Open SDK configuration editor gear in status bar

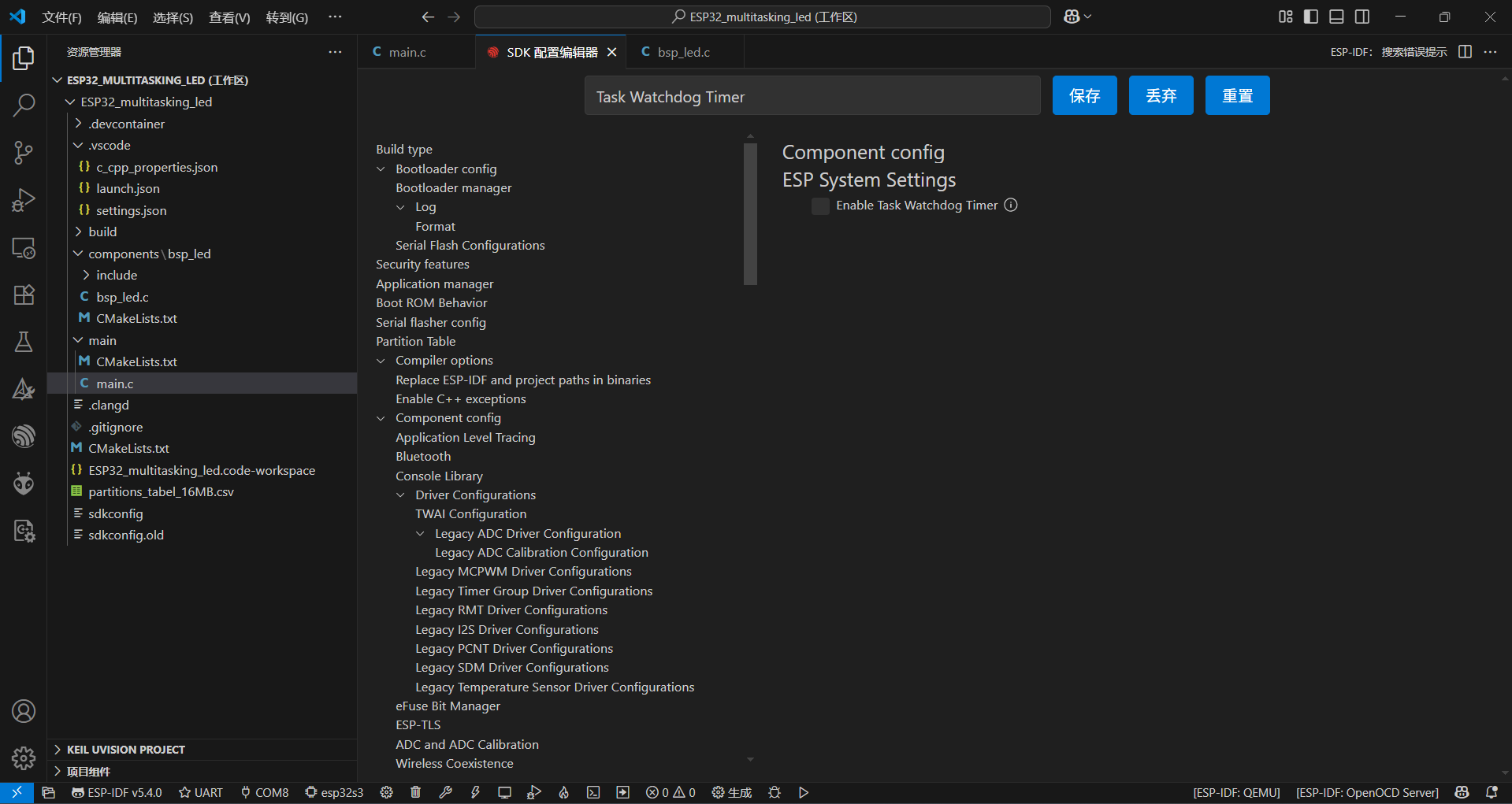pyautogui.click(x=386, y=793)
